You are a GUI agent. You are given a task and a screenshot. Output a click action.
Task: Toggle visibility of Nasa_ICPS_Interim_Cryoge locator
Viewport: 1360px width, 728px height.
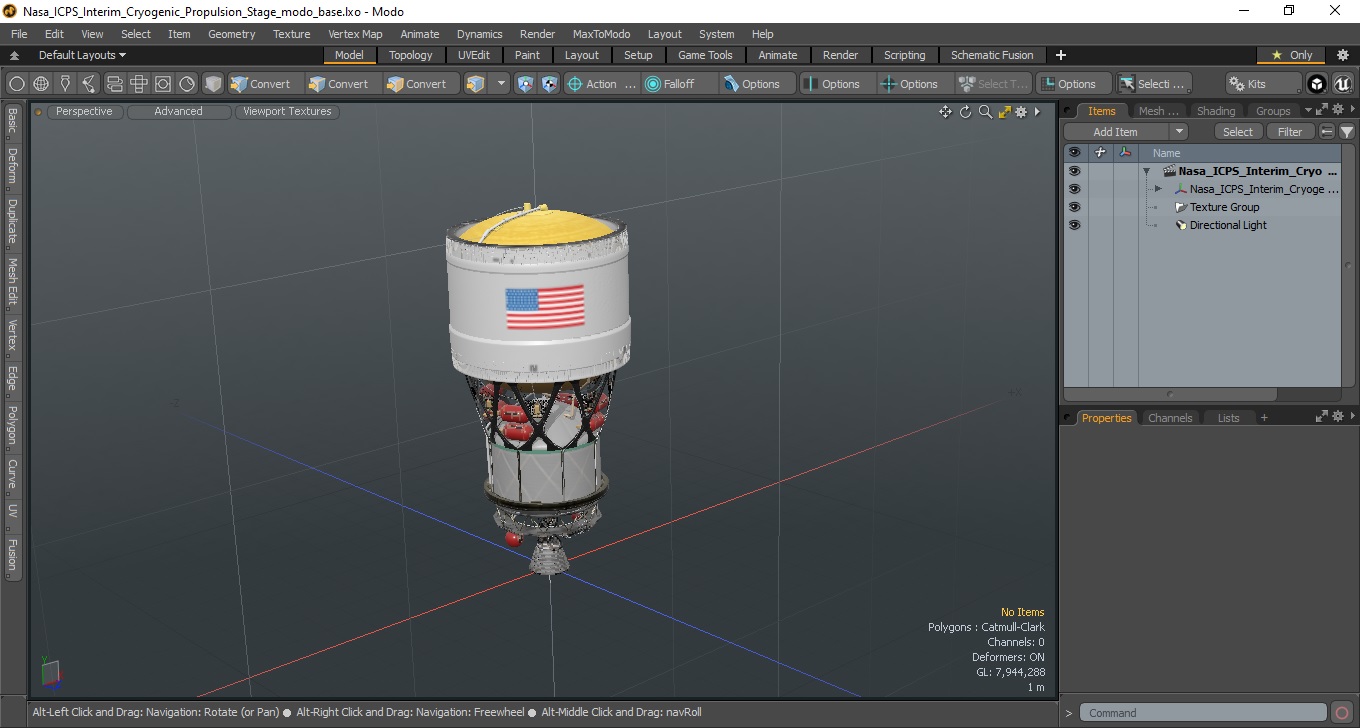[x=1074, y=189]
